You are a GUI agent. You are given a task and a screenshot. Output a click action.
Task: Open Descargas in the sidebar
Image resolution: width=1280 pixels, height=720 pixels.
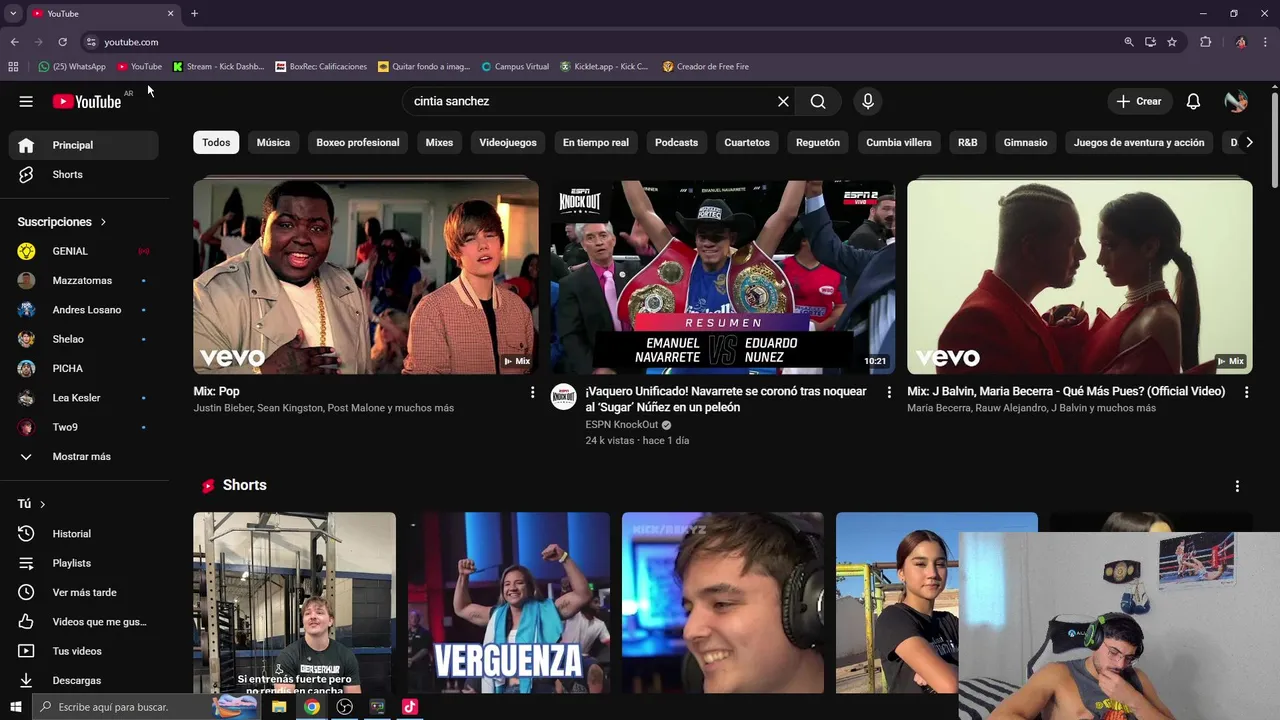tap(84, 680)
